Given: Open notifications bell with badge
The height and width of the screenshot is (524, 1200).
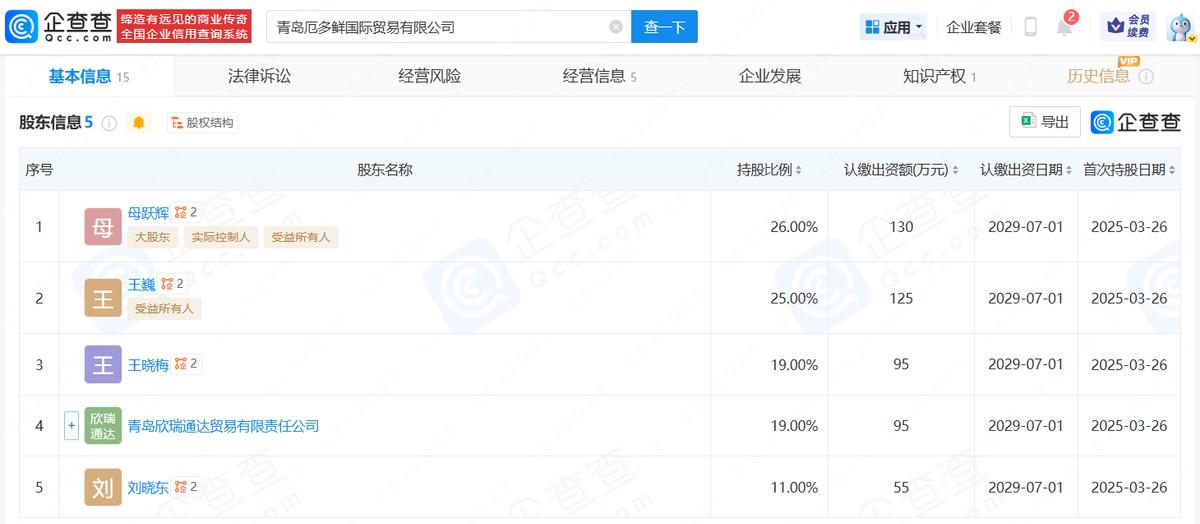Looking at the screenshot, I should coord(1065,26).
